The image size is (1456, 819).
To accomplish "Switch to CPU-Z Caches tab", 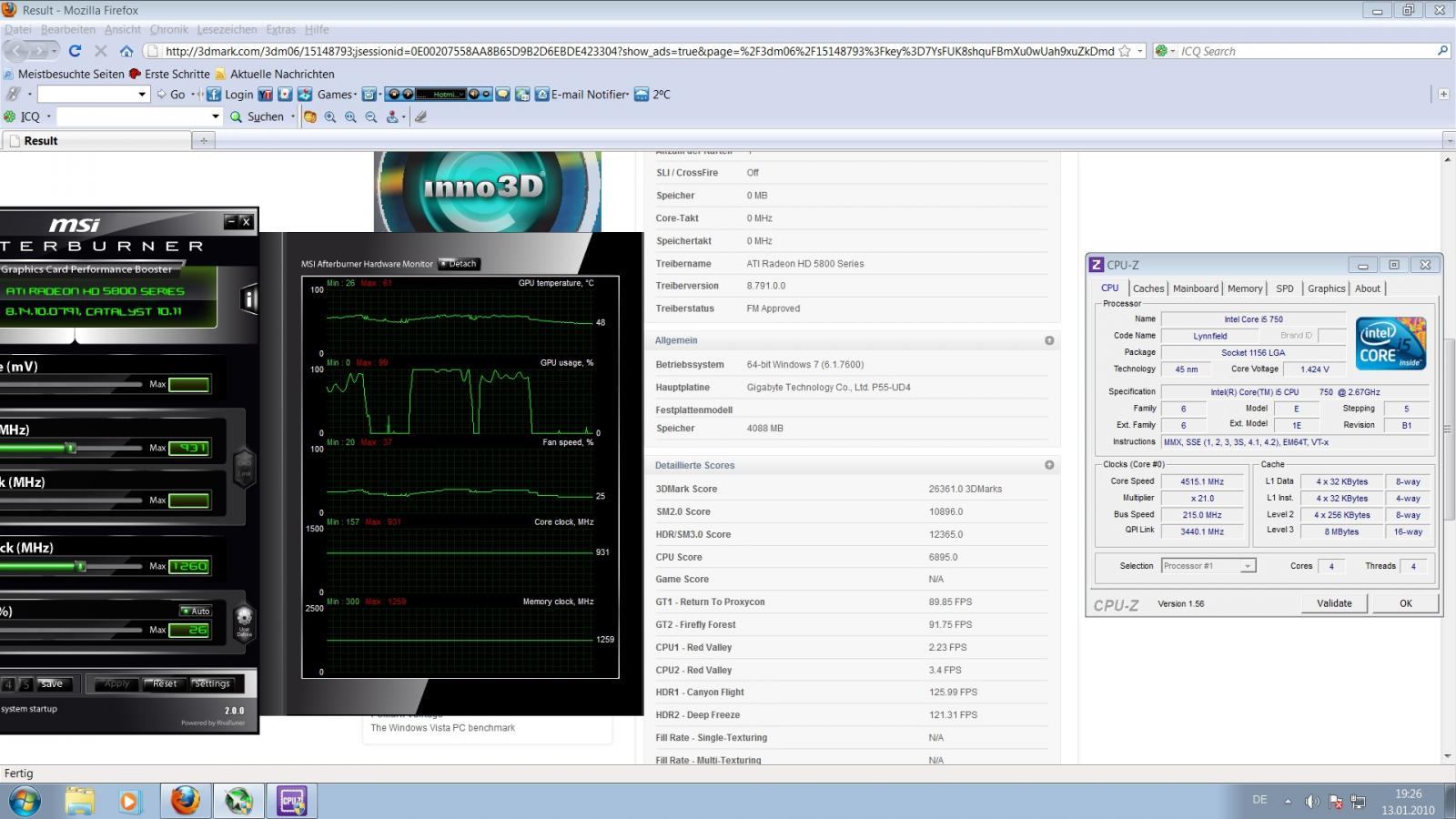I will coord(1148,288).
